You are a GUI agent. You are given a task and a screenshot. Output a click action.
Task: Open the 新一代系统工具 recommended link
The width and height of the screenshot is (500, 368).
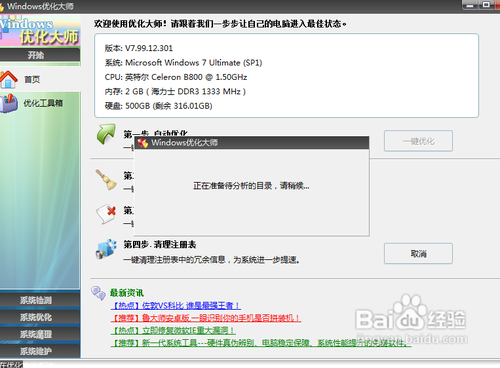(261, 343)
